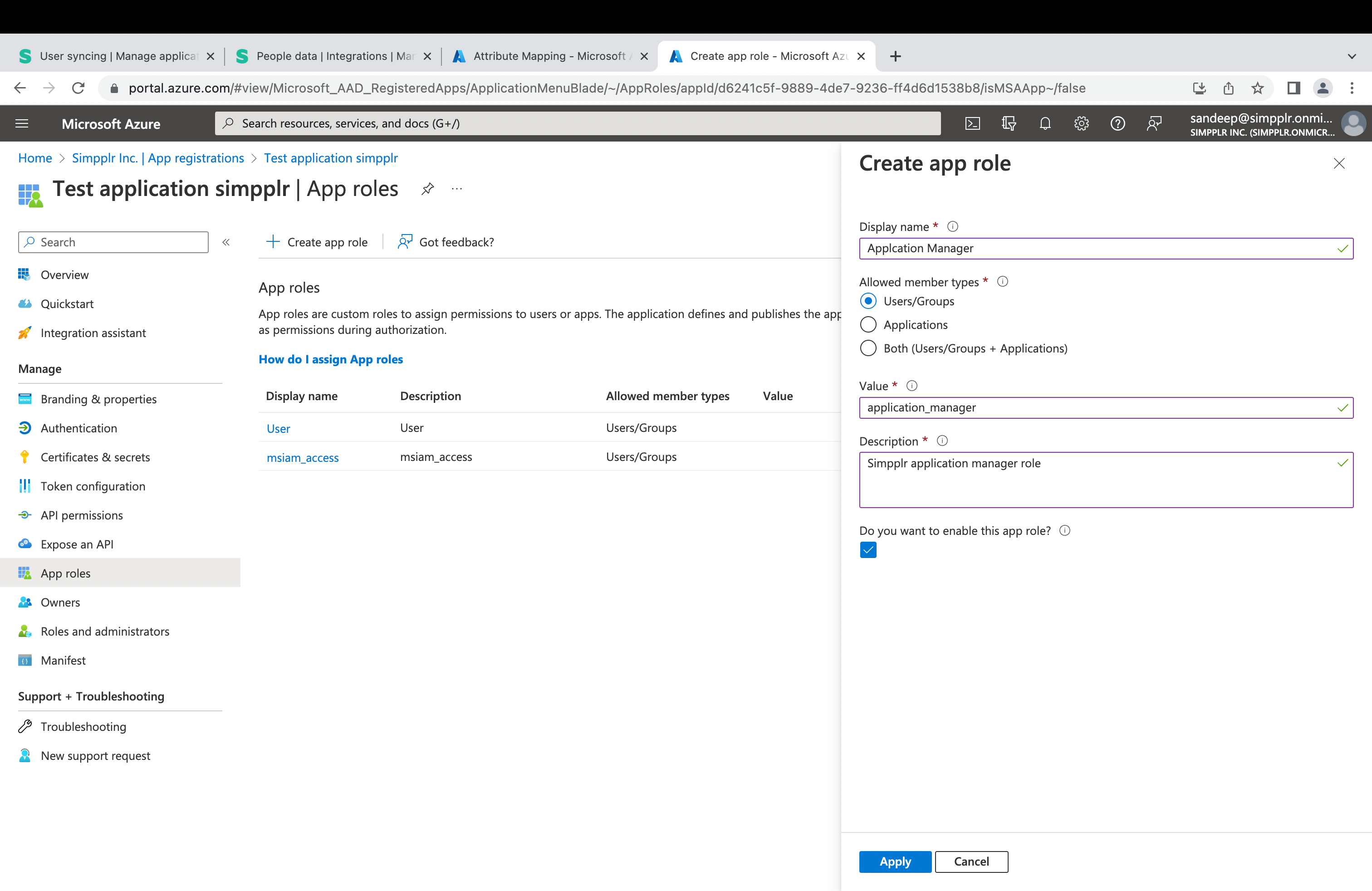Collapse the left sidebar with chevron

pyautogui.click(x=226, y=242)
